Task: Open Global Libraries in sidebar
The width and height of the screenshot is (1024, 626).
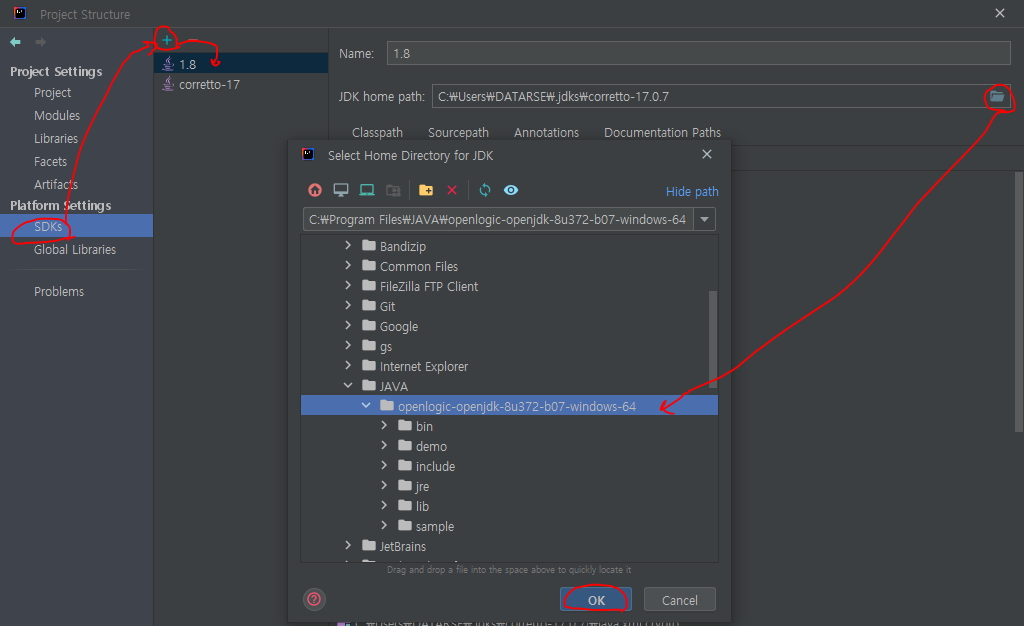Action: click(74, 249)
